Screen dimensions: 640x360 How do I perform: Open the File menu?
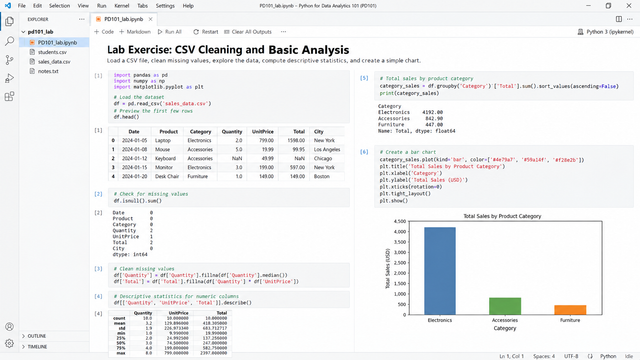coord(22,6)
